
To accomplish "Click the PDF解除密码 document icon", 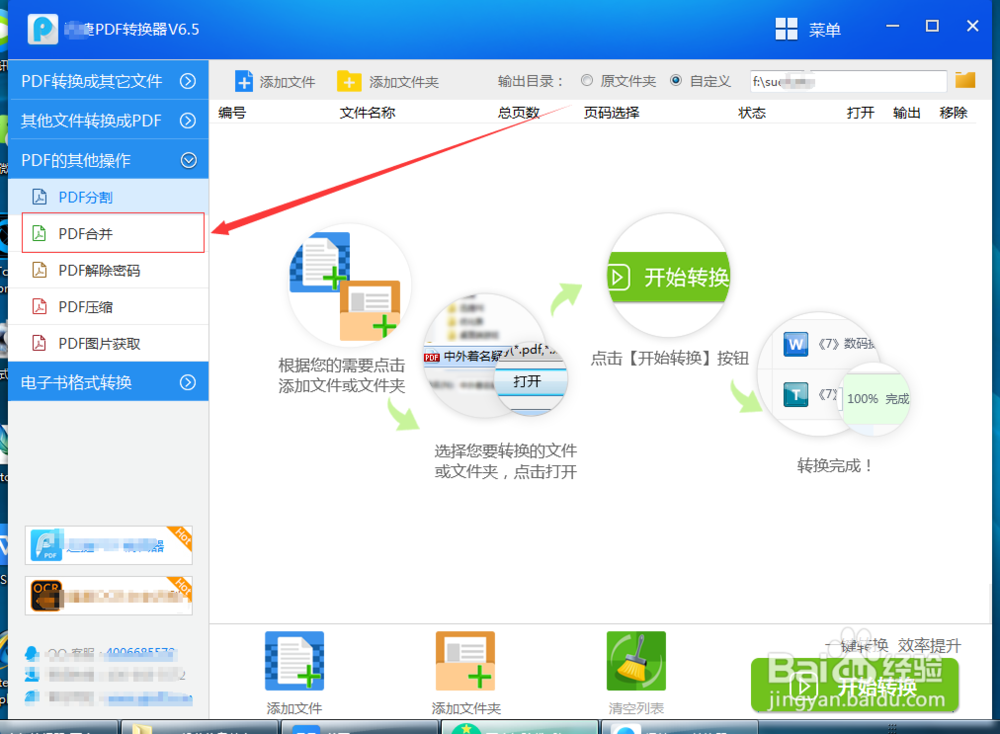I will [40, 270].
